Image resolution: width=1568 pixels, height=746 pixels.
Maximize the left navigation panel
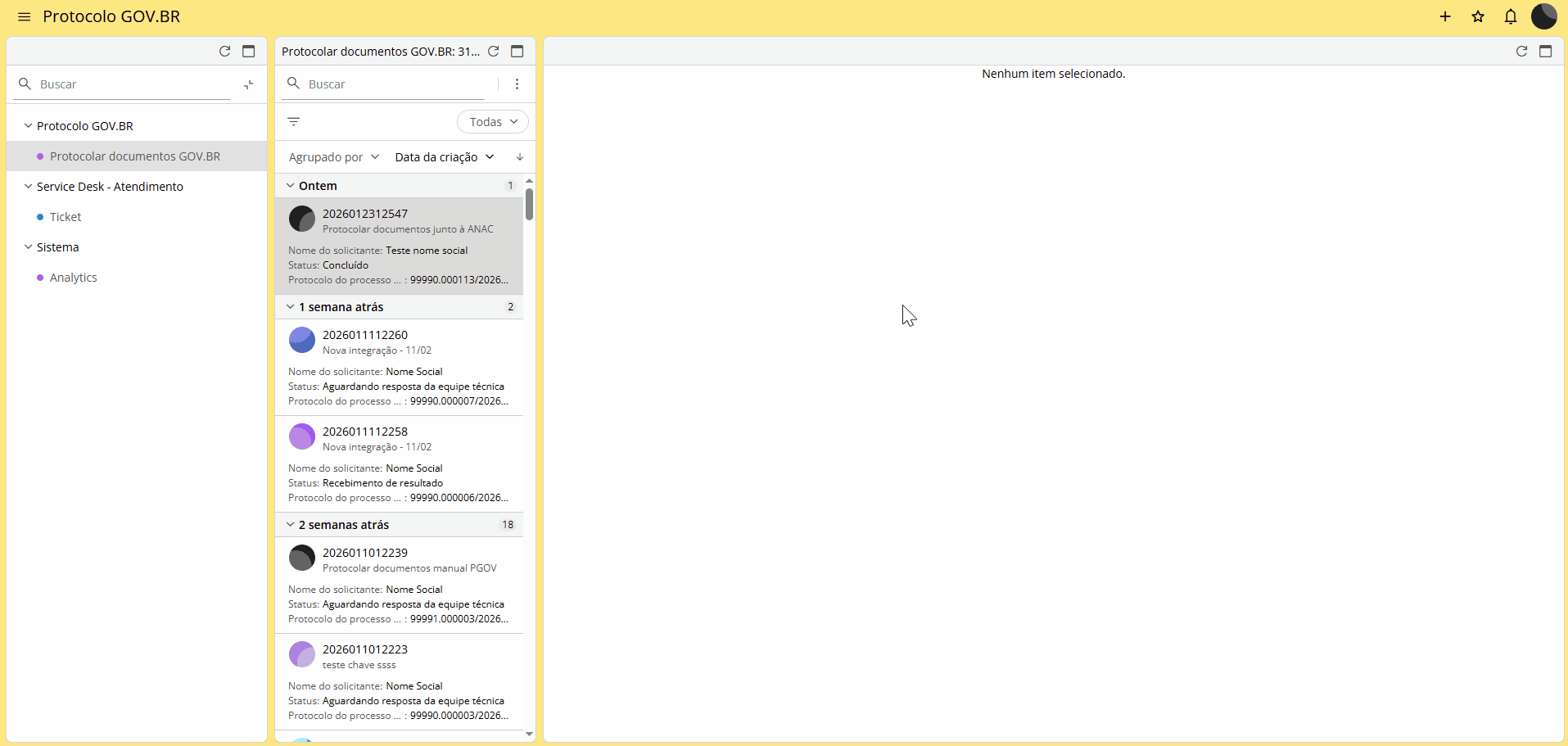[x=249, y=51]
